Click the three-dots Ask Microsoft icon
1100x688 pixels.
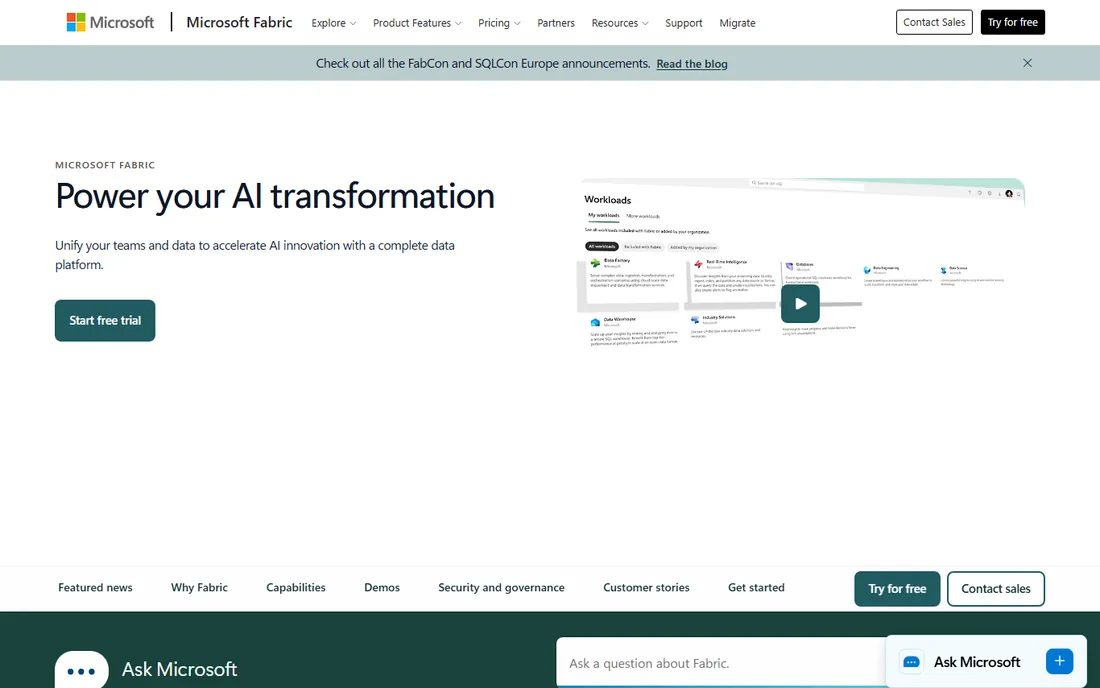click(81, 670)
